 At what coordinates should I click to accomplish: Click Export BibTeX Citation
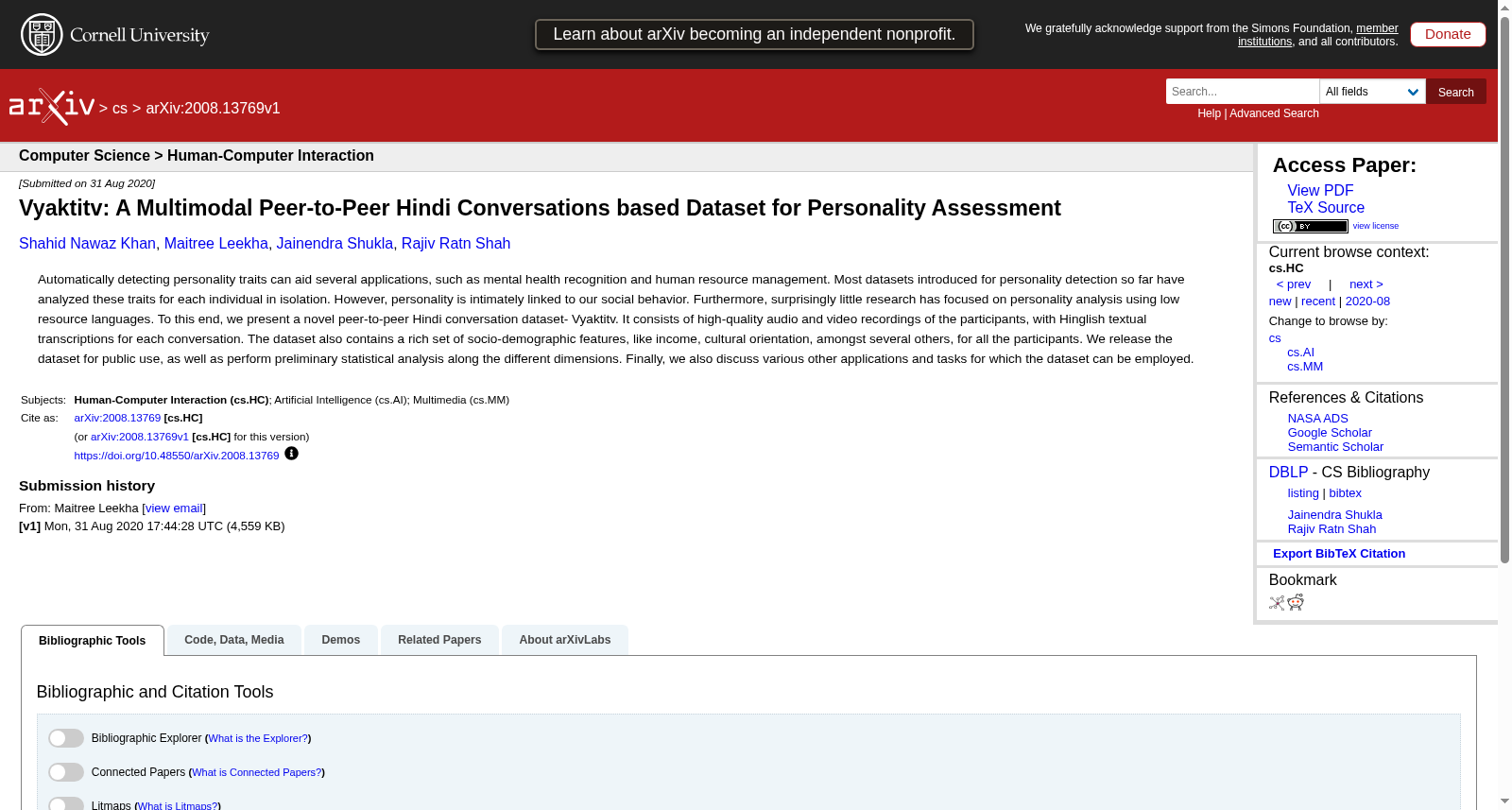[1339, 554]
